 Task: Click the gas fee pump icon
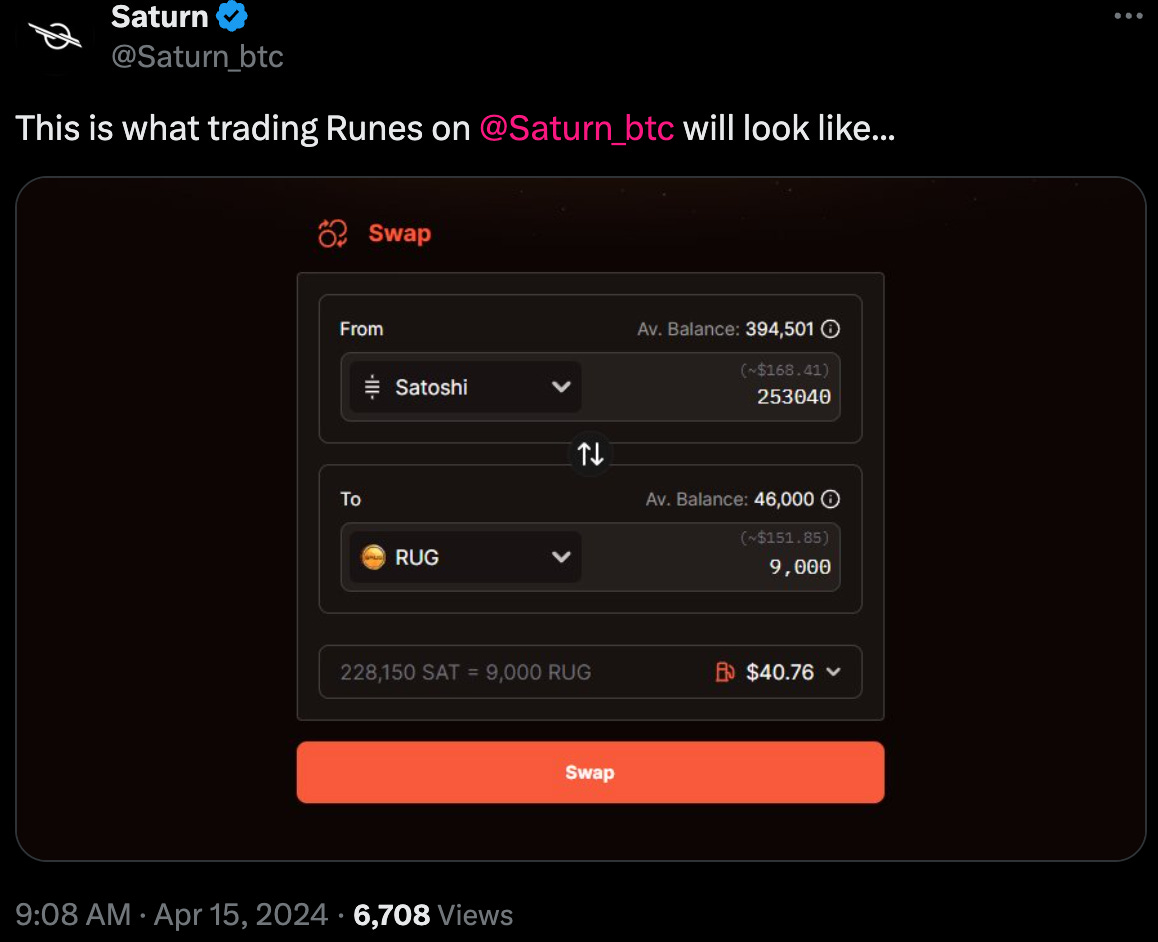[725, 672]
